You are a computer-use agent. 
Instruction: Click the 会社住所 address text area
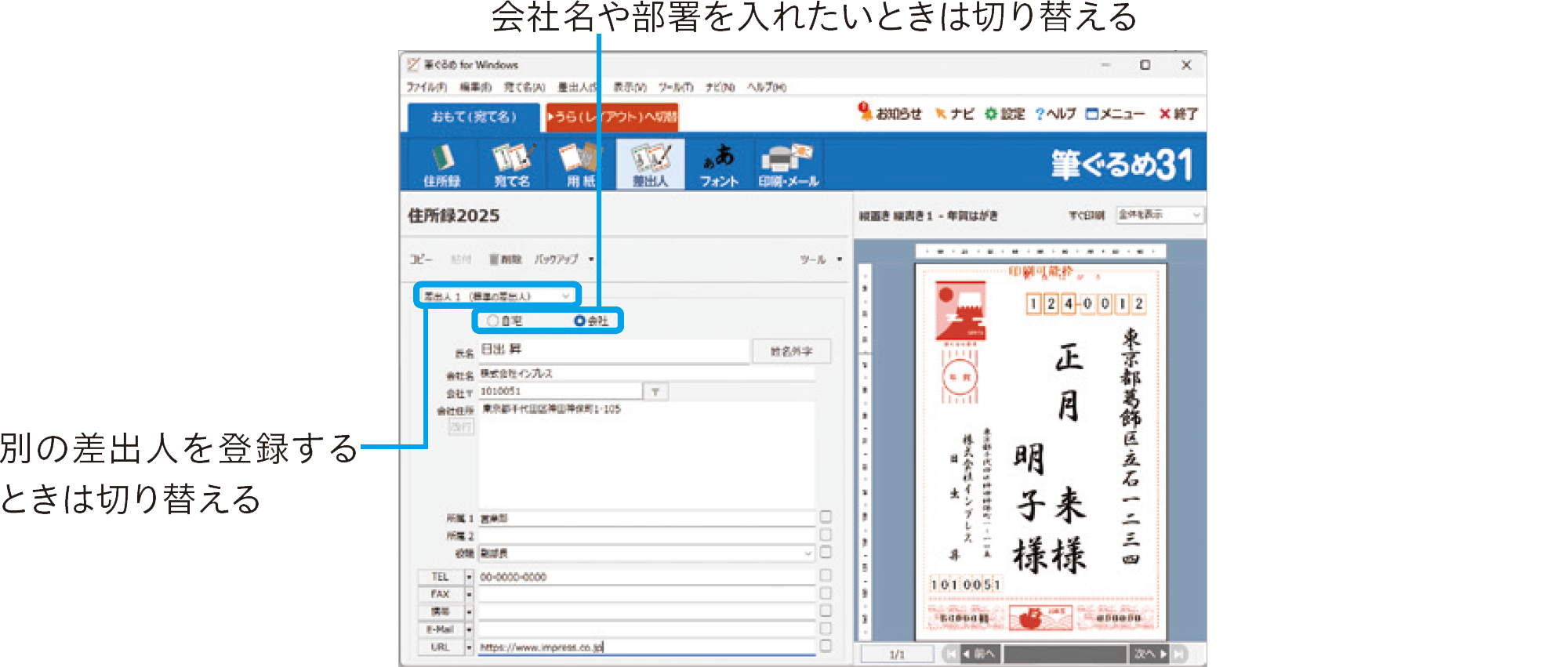tap(647, 455)
